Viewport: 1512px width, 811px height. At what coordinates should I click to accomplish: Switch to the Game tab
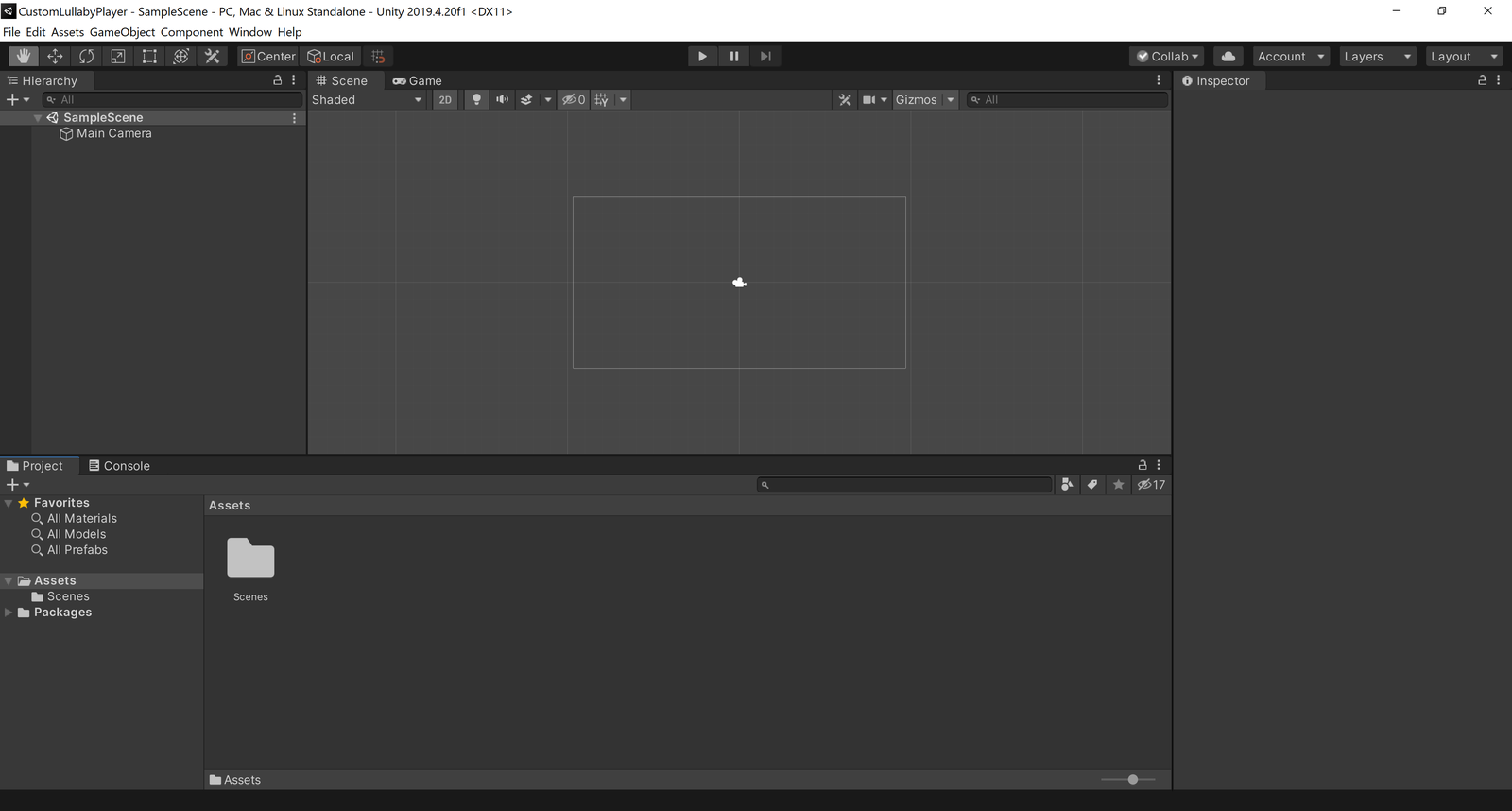418,81
